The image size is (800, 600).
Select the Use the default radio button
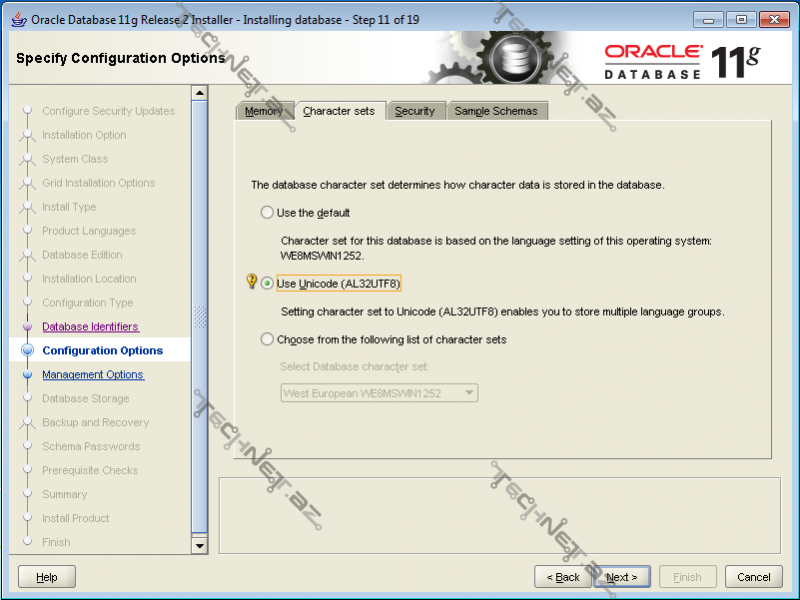pyautogui.click(x=267, y=212)
